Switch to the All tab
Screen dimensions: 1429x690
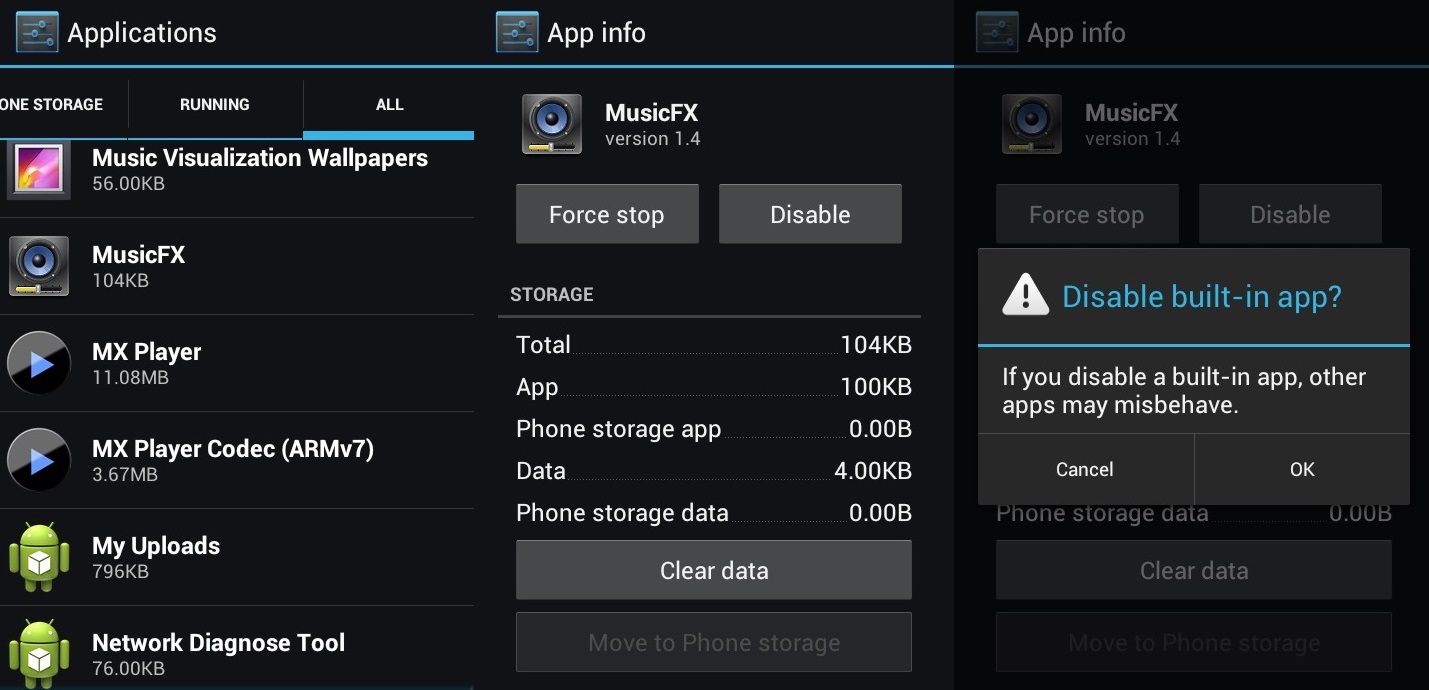click(389, 104)
